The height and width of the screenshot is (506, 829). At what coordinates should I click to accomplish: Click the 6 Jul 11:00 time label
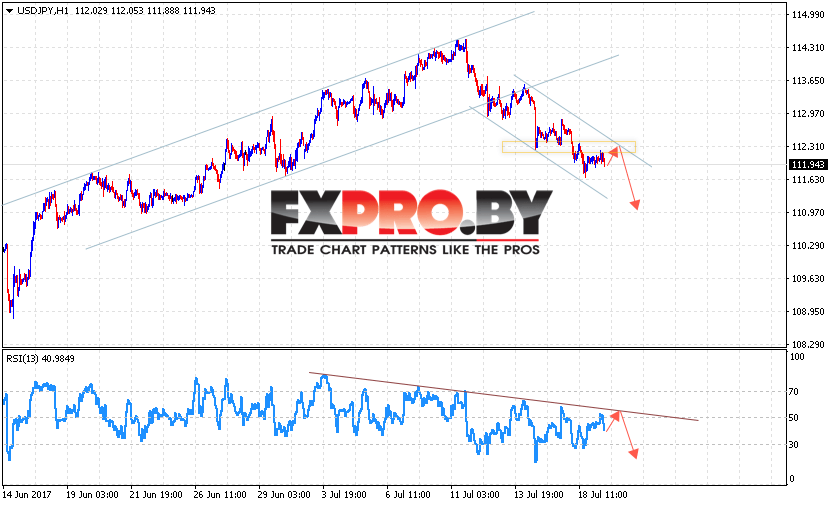click(408, 494)
